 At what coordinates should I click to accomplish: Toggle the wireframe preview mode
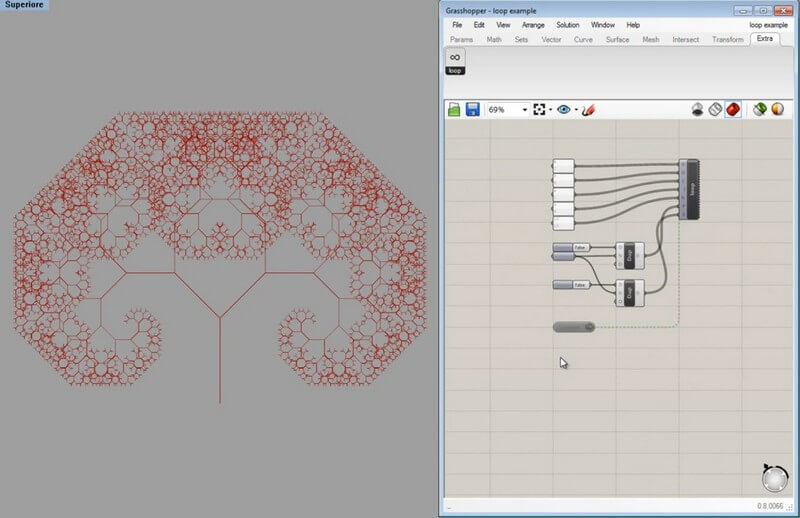click(x=715, y=109)
